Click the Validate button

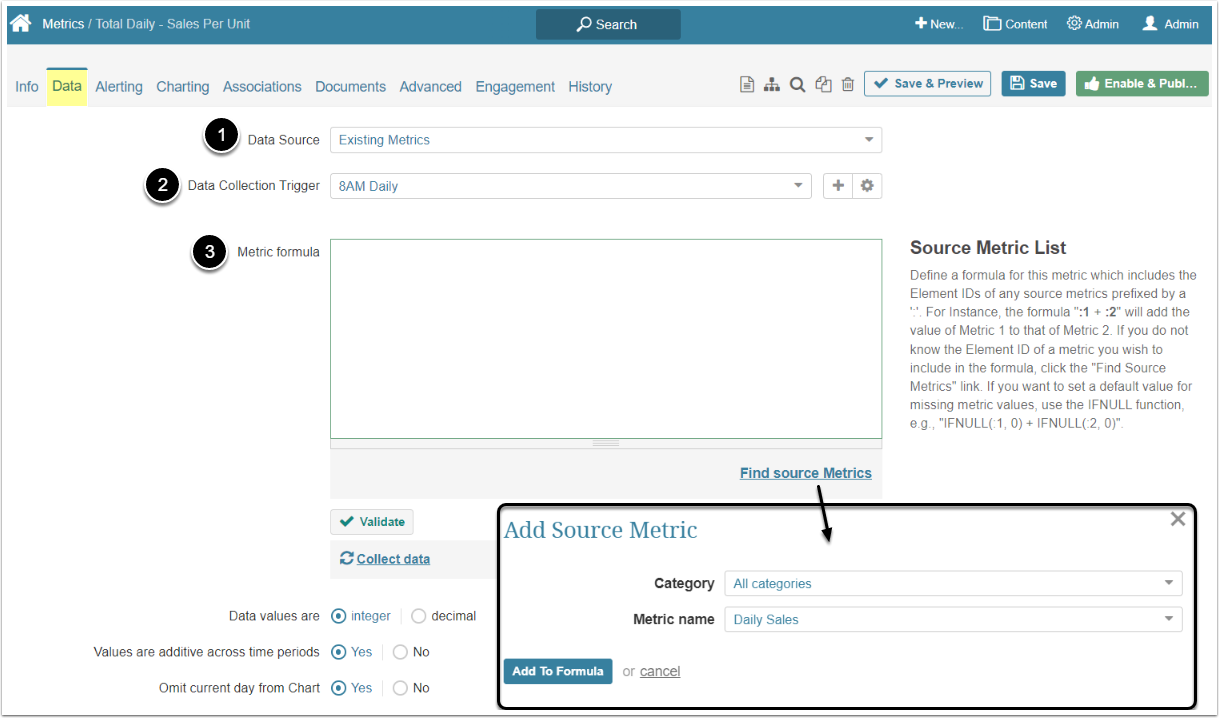tap(372, 522)
